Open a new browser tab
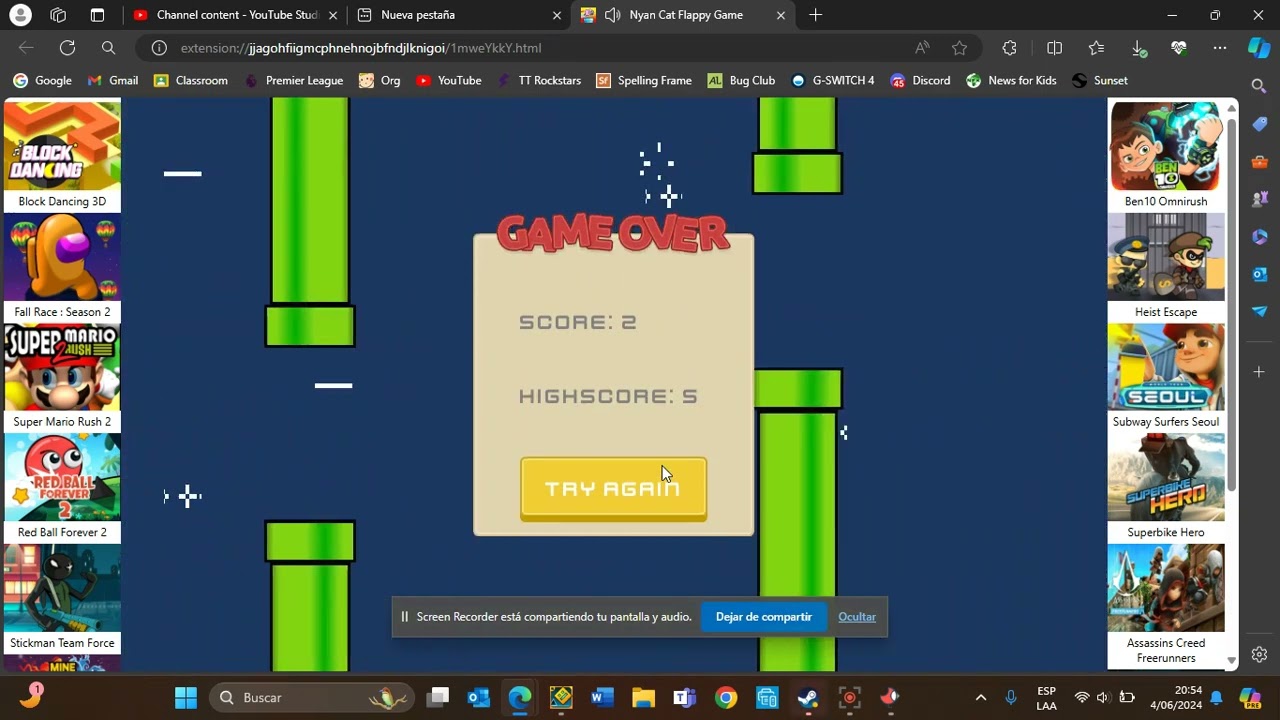The width and height of the screenshot is (1280, 720). [816, 15]
